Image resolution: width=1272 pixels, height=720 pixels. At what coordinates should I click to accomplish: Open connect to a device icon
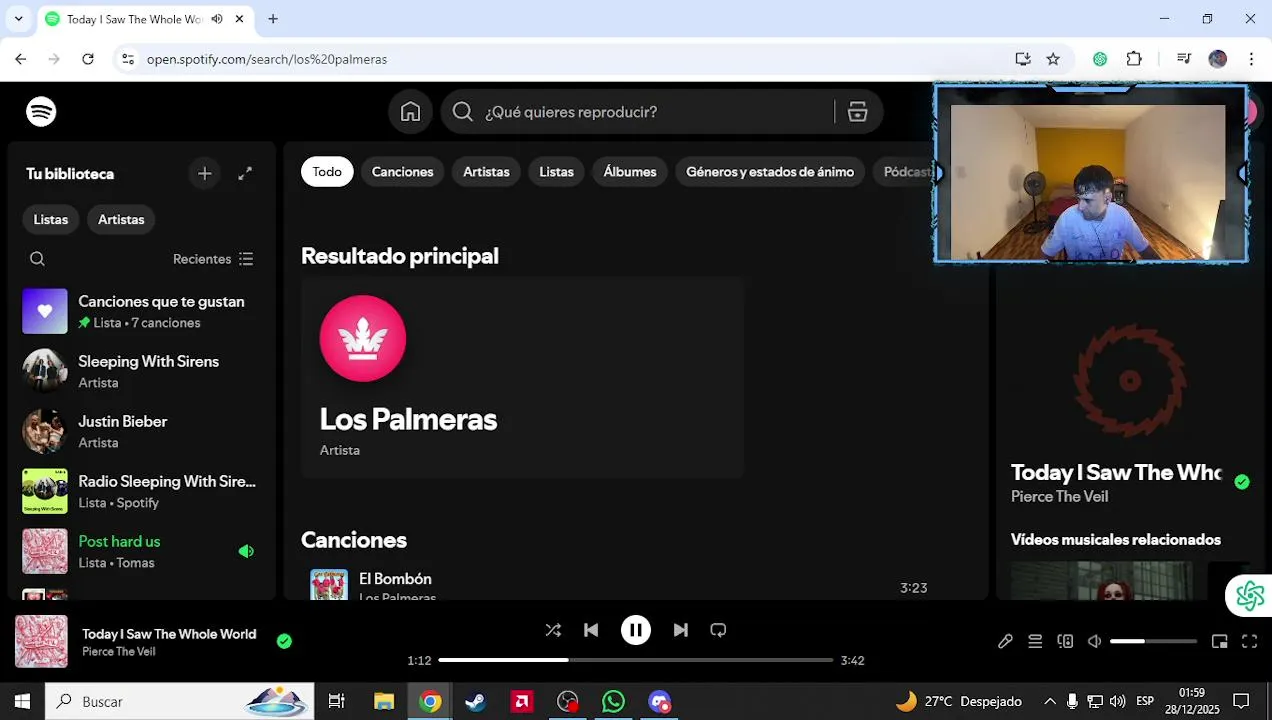[1065, 641]
